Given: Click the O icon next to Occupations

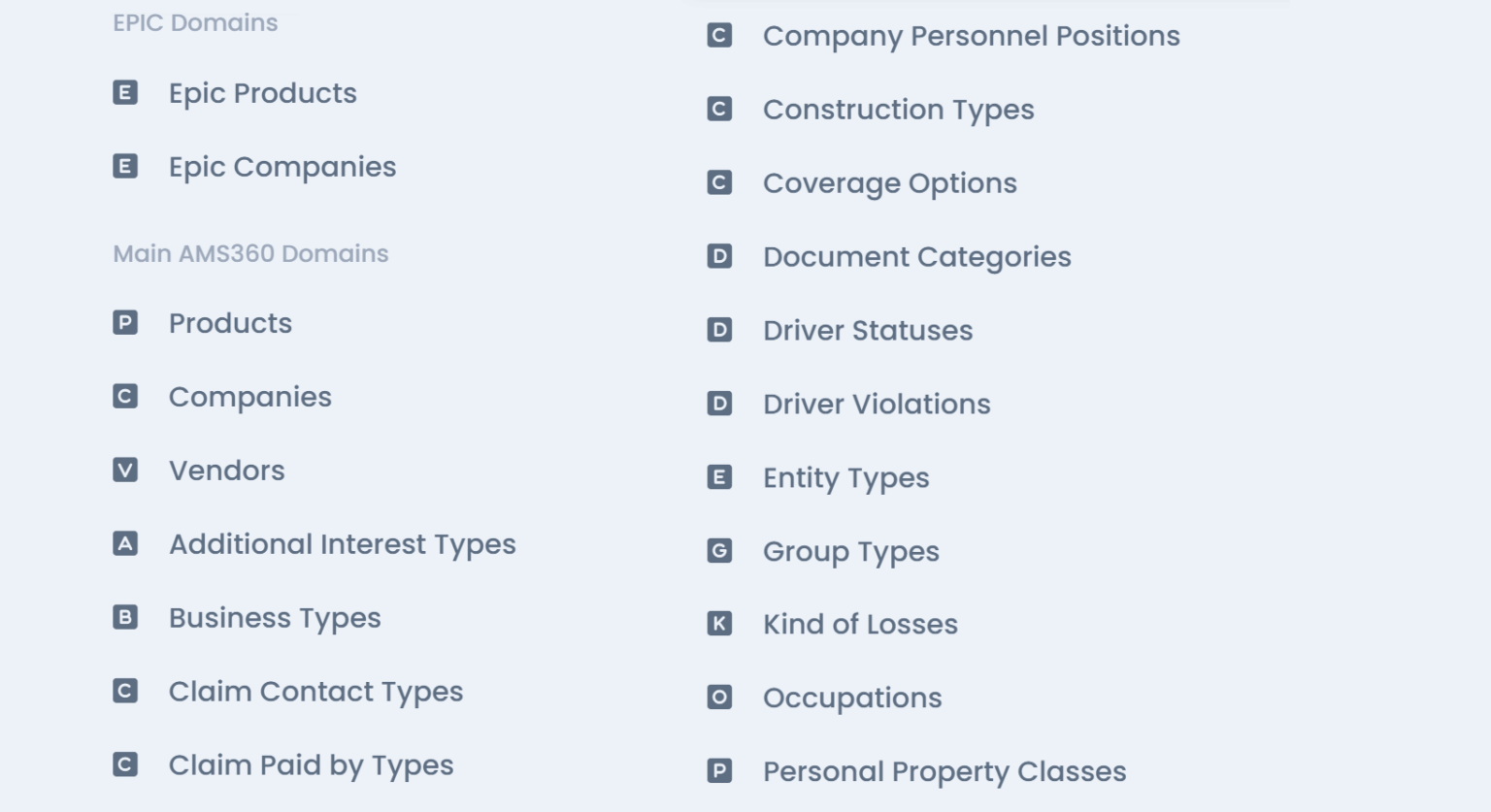Looking at the screenshot, I should [719, 698].
